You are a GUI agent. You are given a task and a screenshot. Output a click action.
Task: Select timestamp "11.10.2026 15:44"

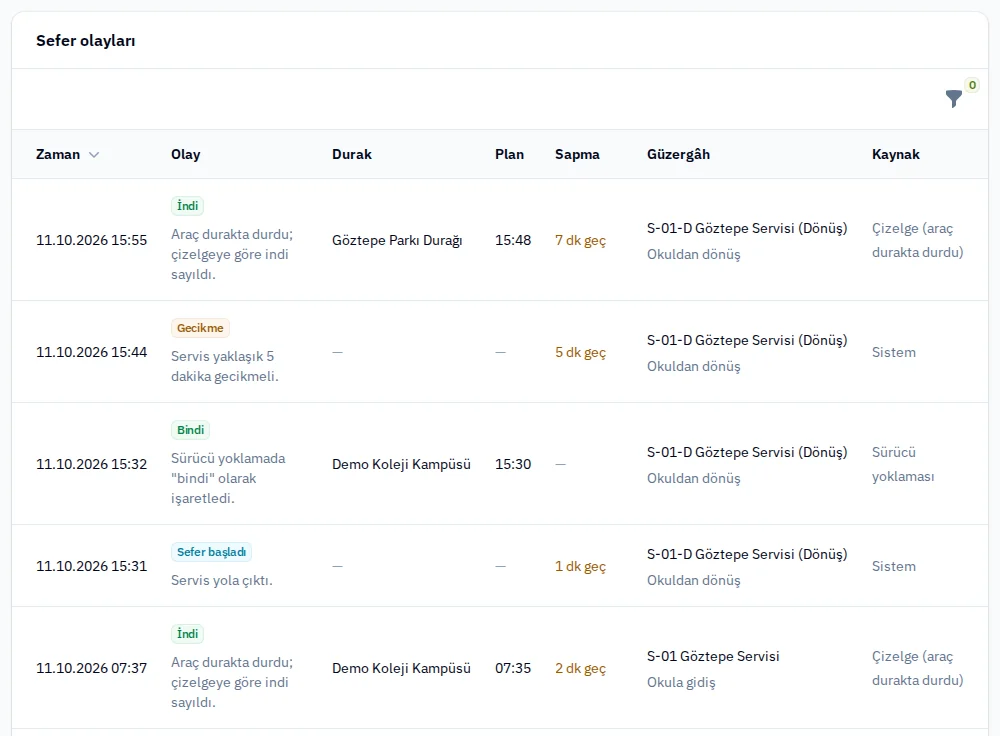[x=91, y=352]
